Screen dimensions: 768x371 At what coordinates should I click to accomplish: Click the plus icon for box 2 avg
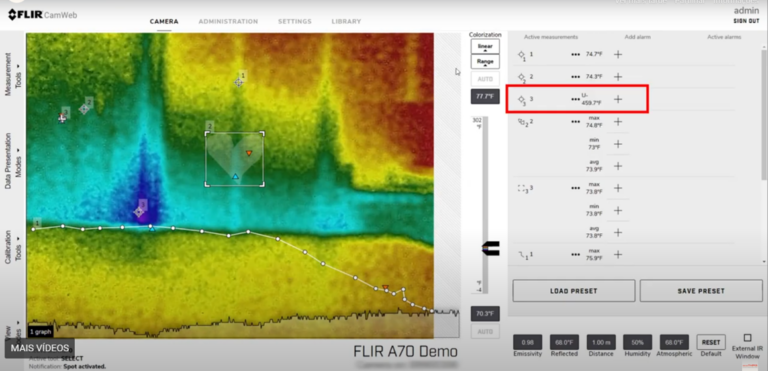click(618, 166)
